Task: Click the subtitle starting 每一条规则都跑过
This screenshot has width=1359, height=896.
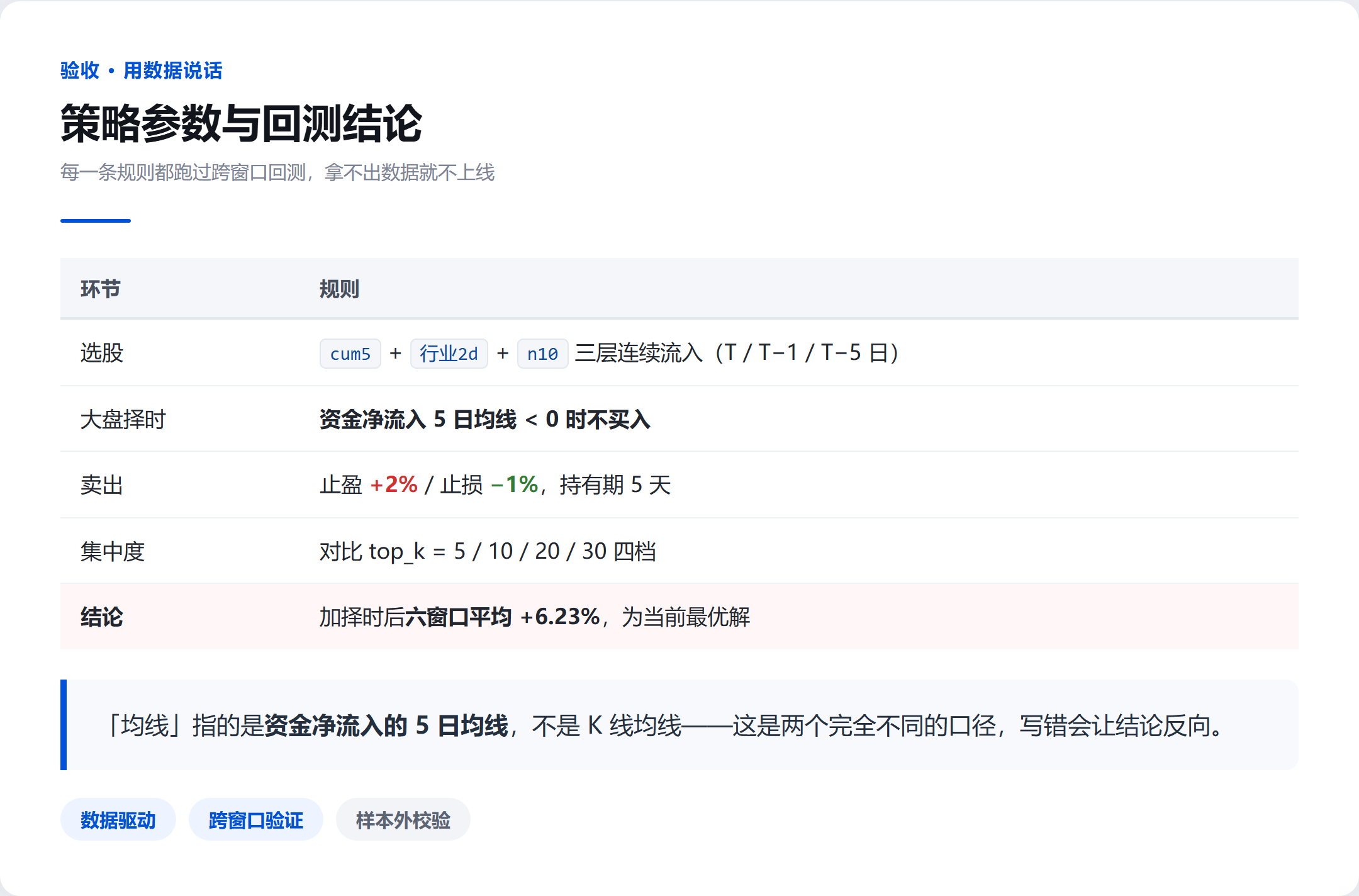Action: [x=277, y=172]
